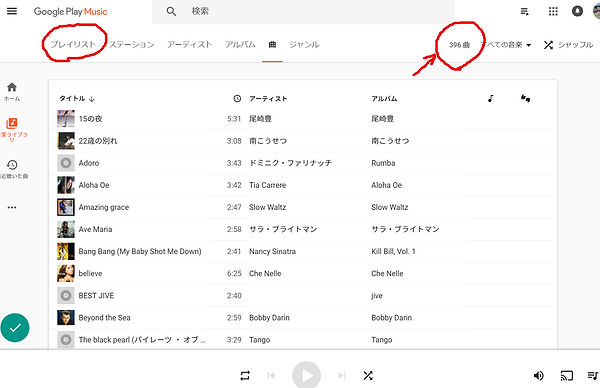Click the volume speaker icon
Screen dimensions: 600x388
(538, 376)
